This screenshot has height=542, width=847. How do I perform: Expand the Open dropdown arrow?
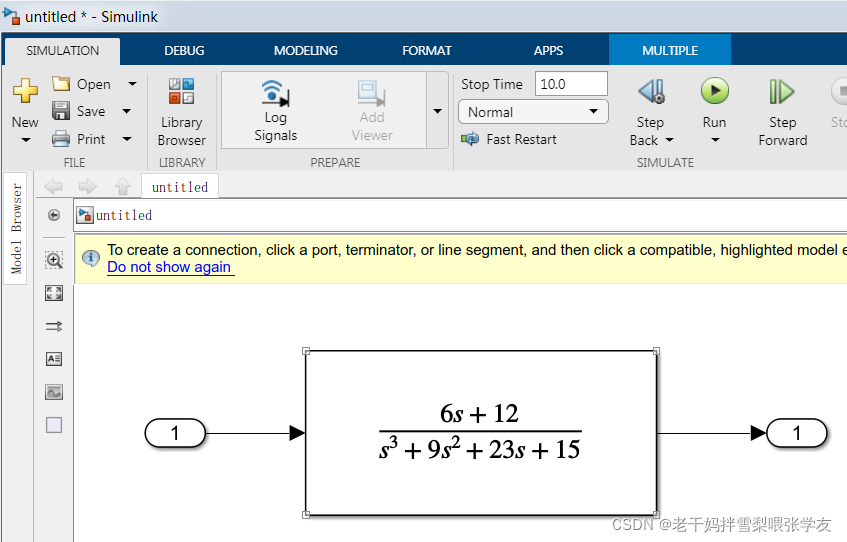click(x=132, y=84)
